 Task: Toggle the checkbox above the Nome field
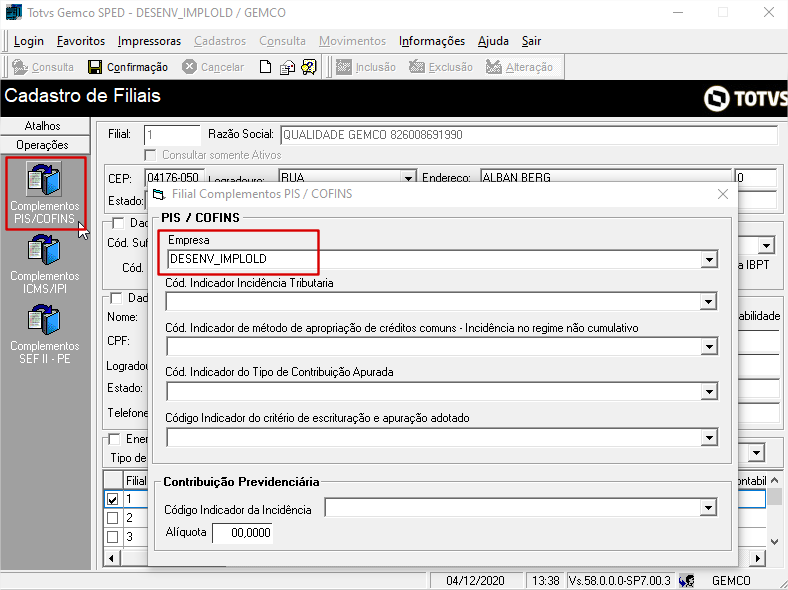click(x=117, y=298)
